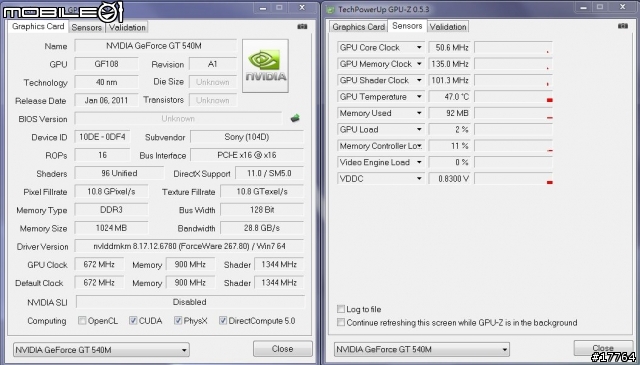Screen dimensions: 640x365
Task: Click Subvendor value Sony (104D)
Action: [247, 137]
